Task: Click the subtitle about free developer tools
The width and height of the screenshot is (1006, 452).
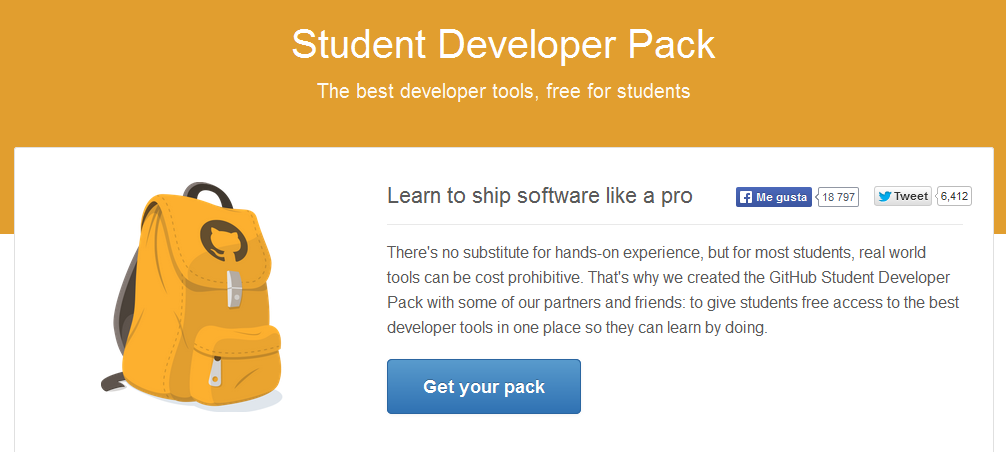Action: [503, 91]
